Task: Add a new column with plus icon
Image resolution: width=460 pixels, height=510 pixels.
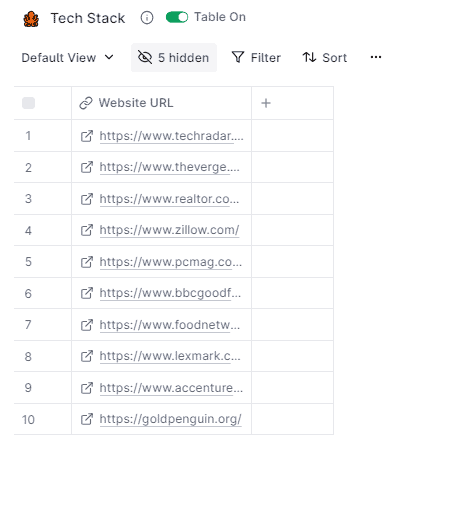Action: tap(266, 103)
